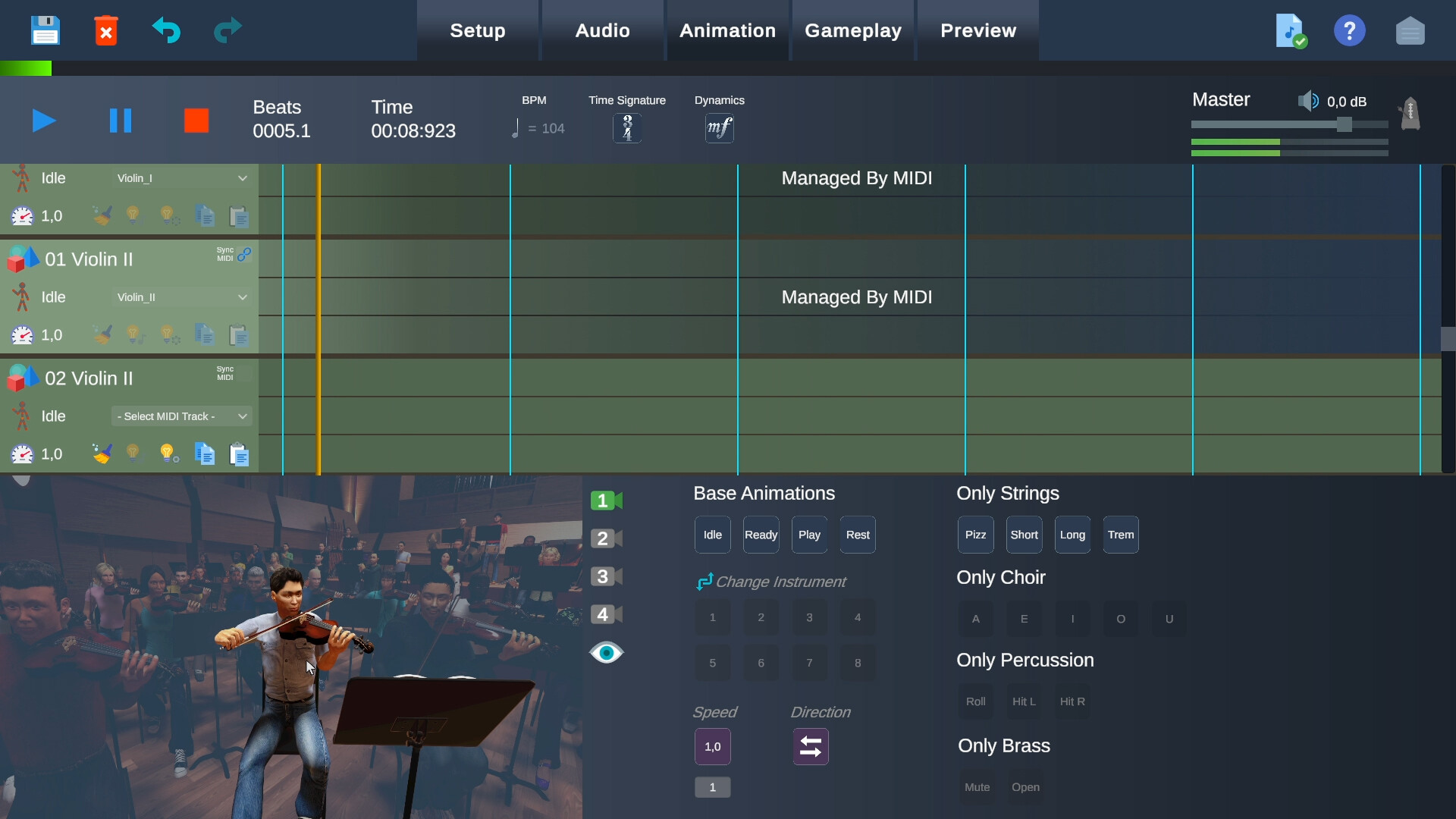Click broom clear icon on 02 Violin II
This screenshot has height=819, width=1456.
(x=102, y=453)
